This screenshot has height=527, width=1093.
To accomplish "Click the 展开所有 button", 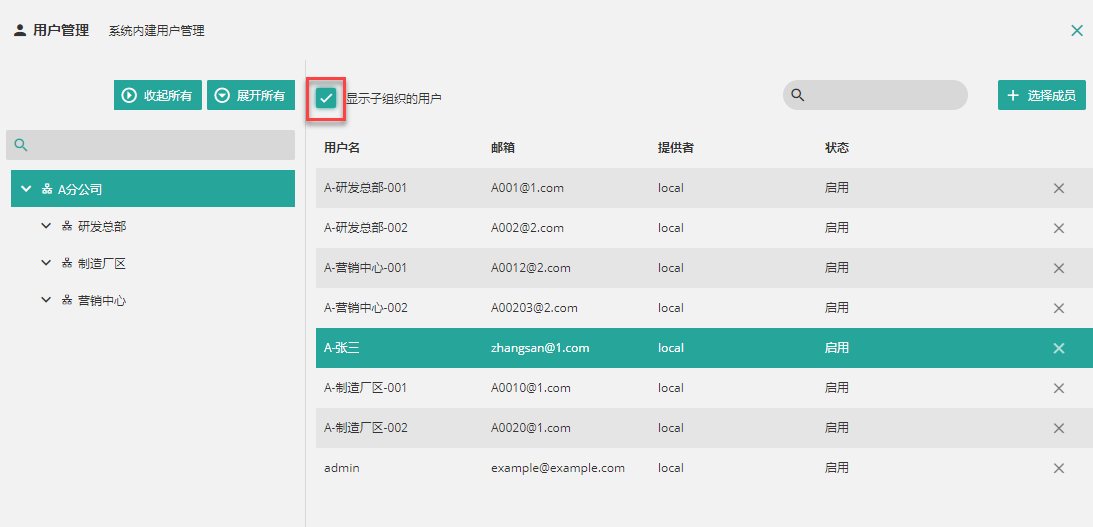I will pos(251,96).
